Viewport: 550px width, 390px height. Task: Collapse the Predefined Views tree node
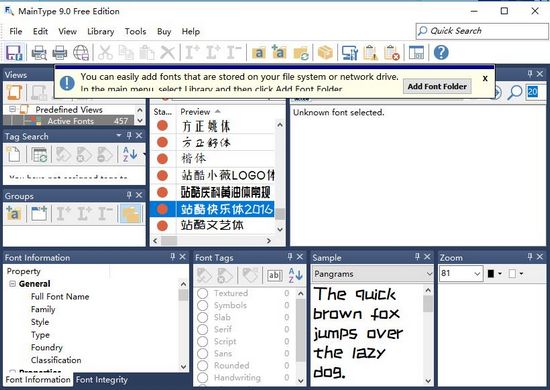coord(12,109)
